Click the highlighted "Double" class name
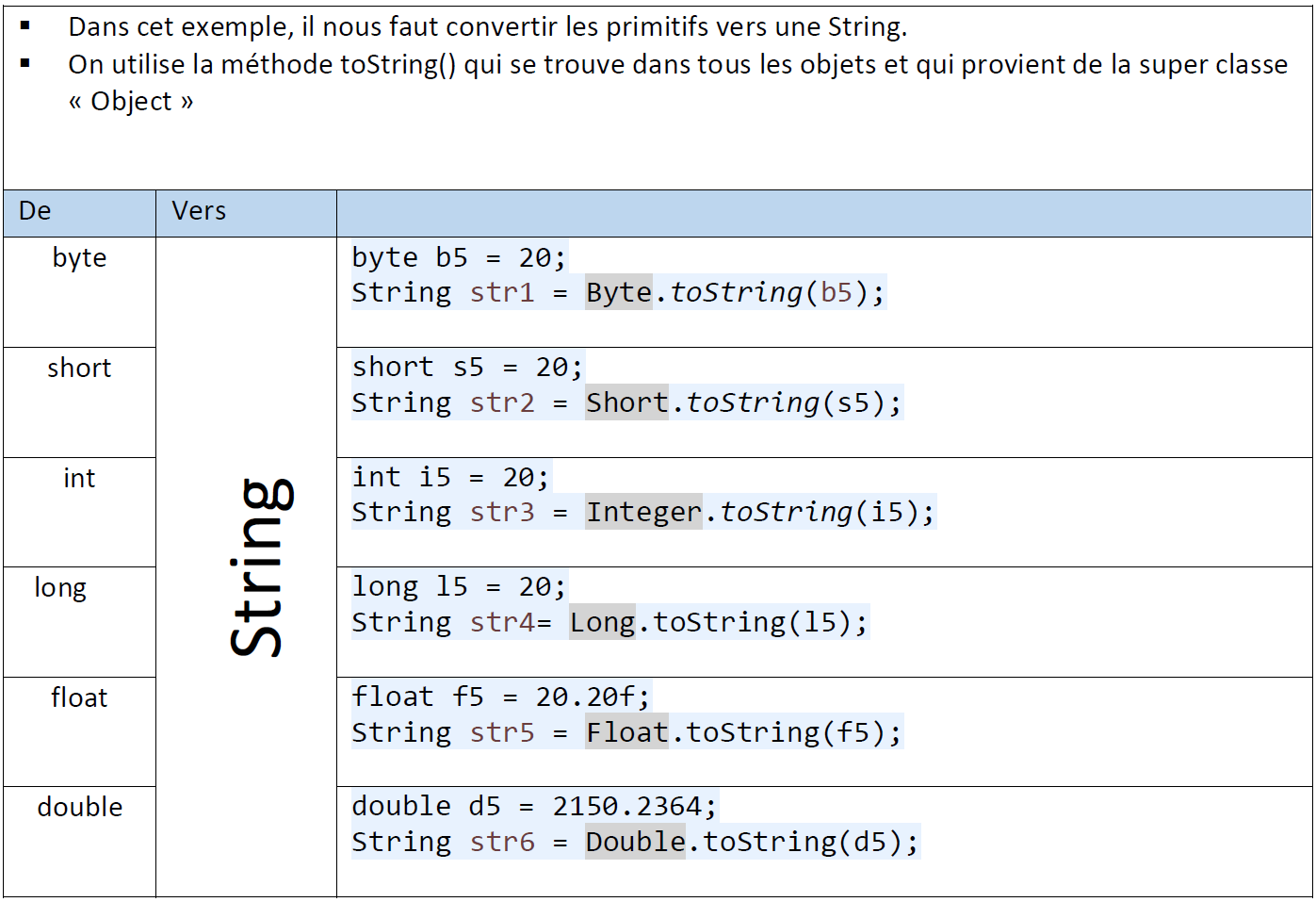This screenshot has width=1316, height=902. click(635, 843)
